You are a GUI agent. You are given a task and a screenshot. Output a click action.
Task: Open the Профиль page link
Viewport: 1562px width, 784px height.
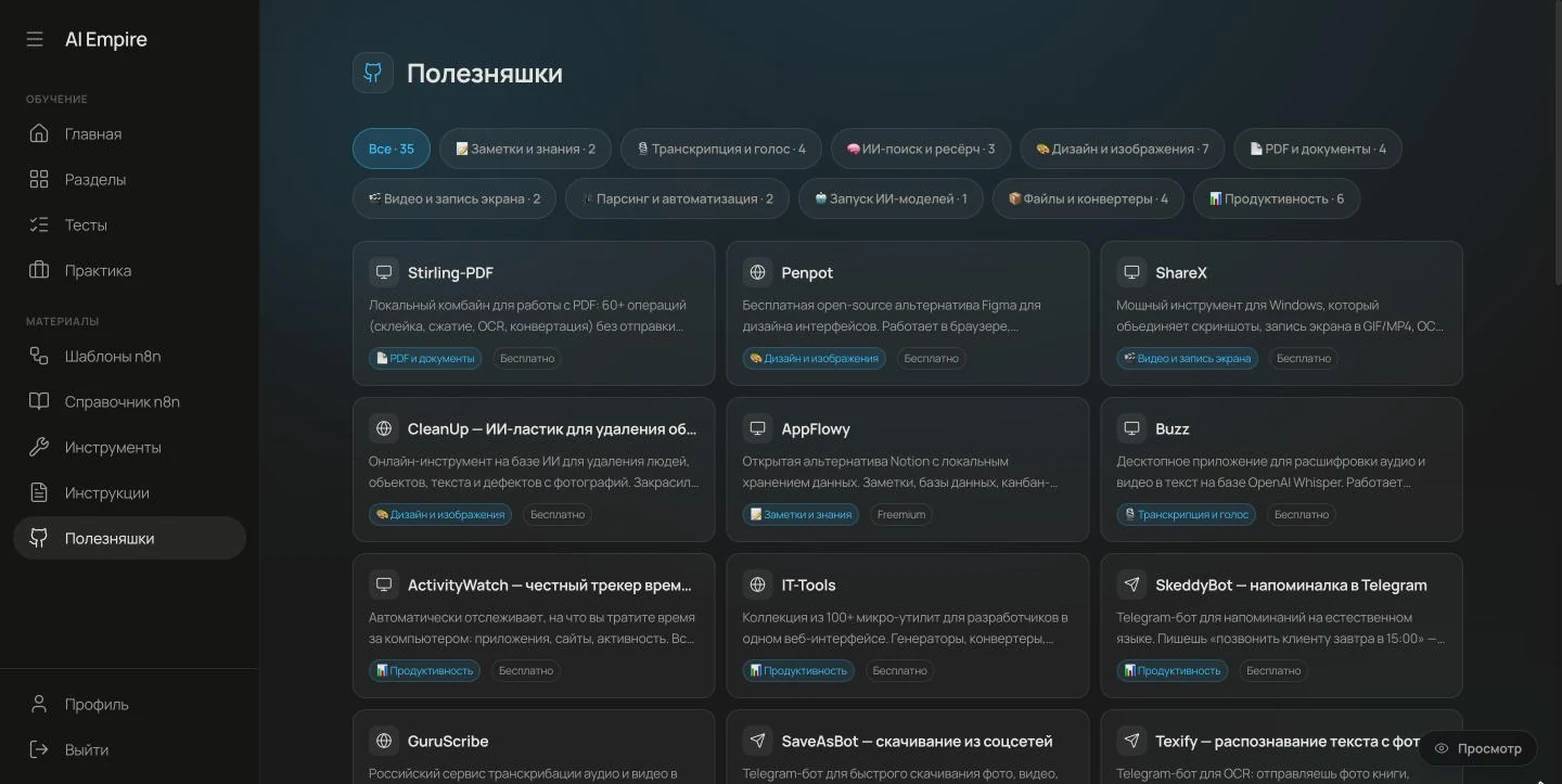point(129,704)
